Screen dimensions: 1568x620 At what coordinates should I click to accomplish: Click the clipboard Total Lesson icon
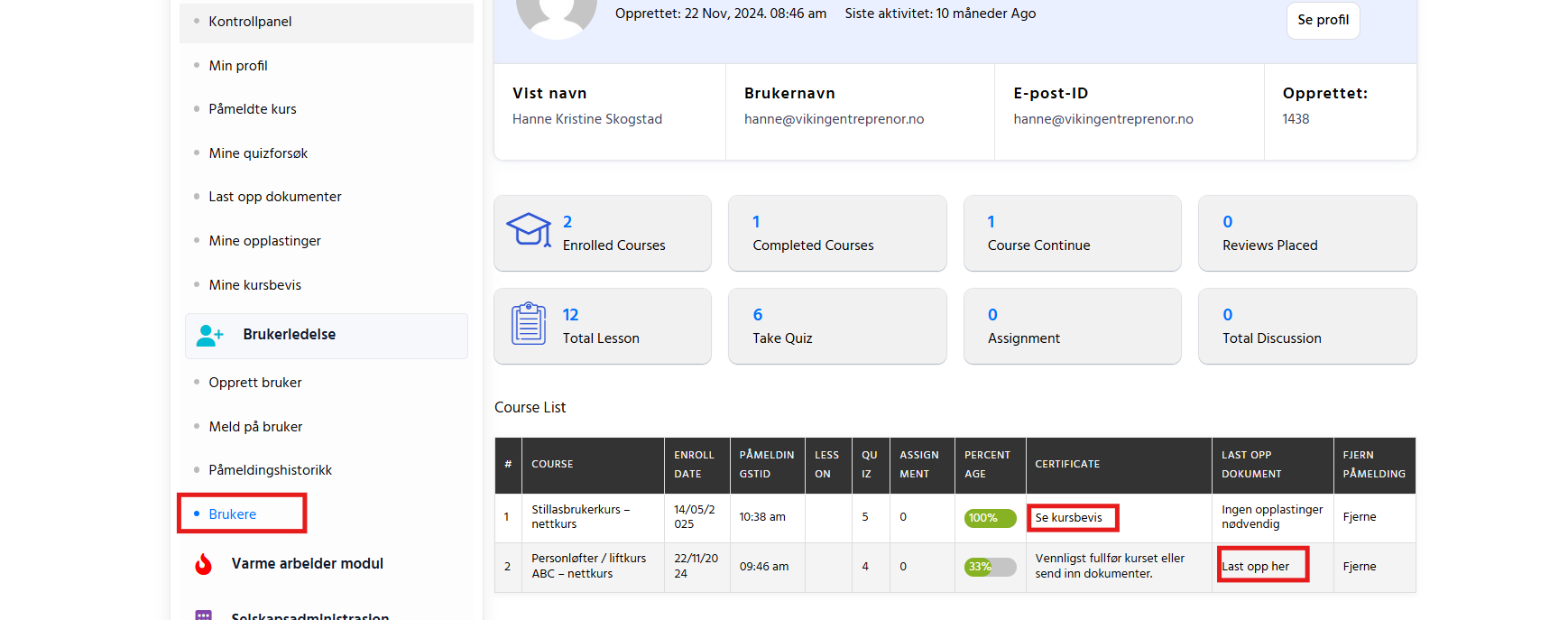529,324
